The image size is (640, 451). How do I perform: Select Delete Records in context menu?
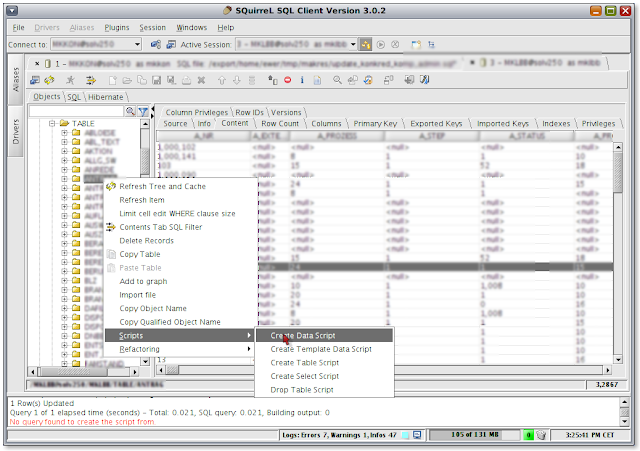click(180, 240)
